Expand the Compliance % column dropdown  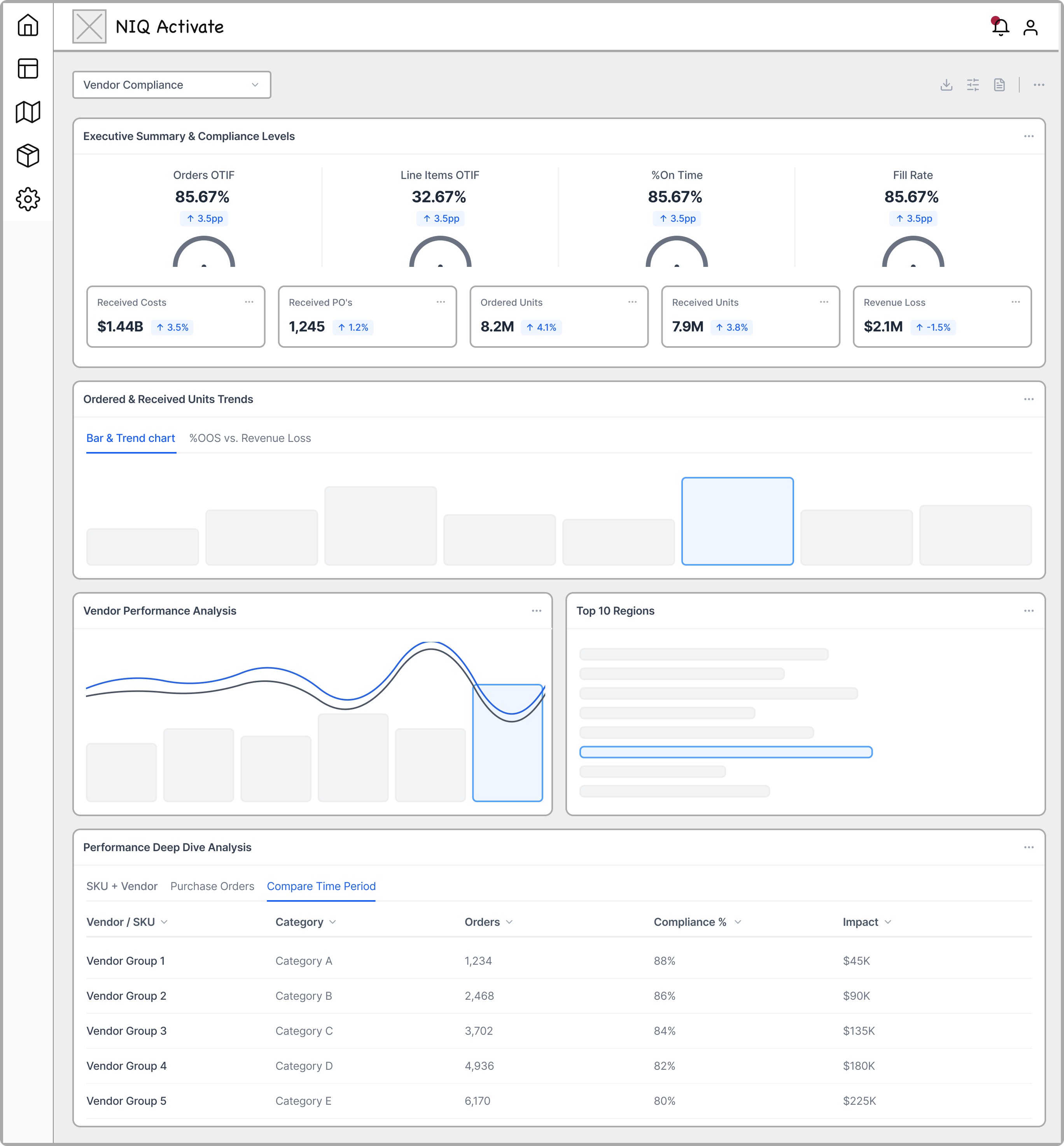[738, 922]
